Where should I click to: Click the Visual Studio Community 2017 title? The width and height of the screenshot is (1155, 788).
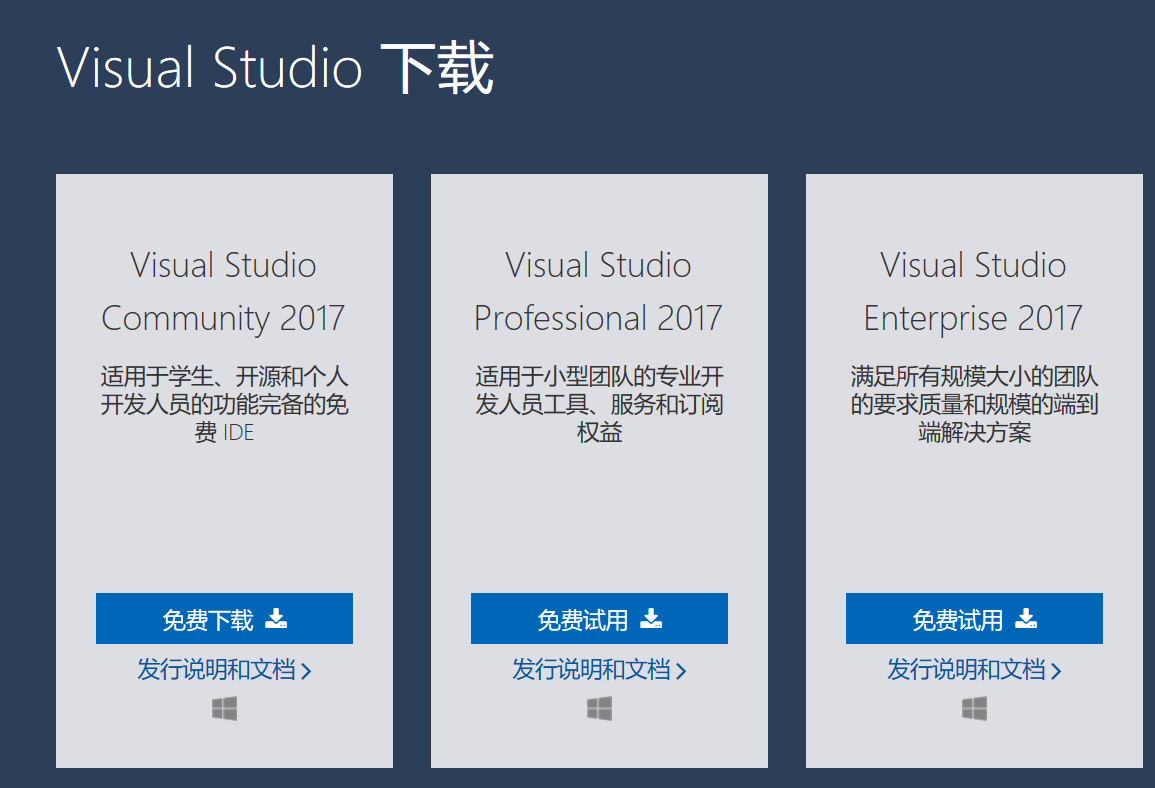tap(223, 292)
